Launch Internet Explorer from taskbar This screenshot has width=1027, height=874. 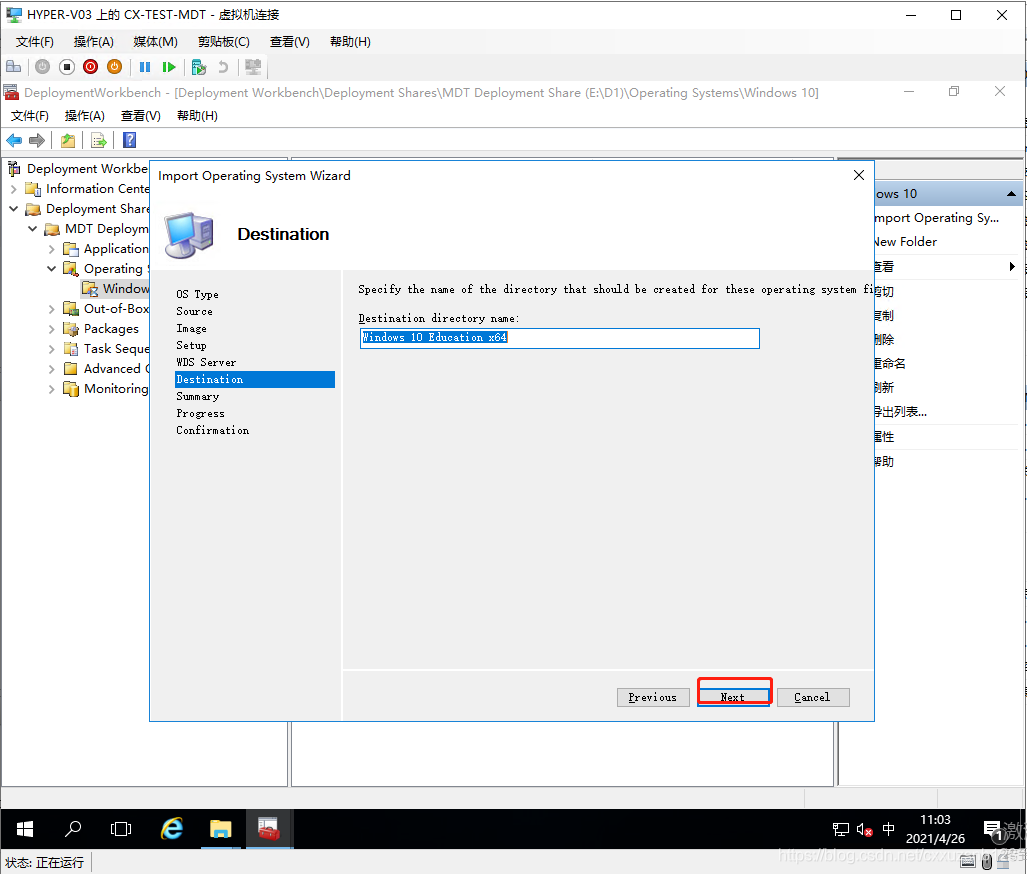click(172, 829)
